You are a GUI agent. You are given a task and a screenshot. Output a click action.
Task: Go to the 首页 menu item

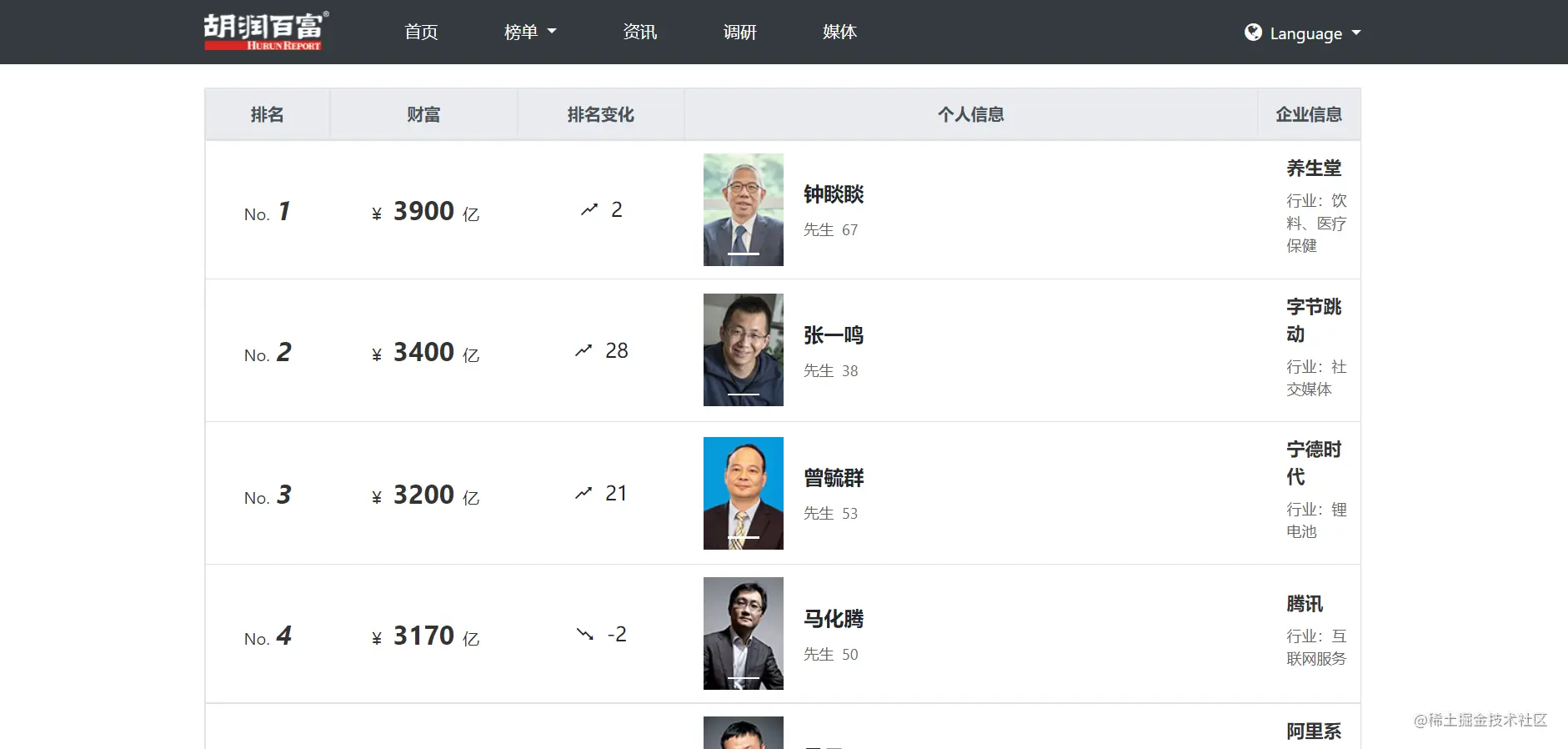[421, 32]
